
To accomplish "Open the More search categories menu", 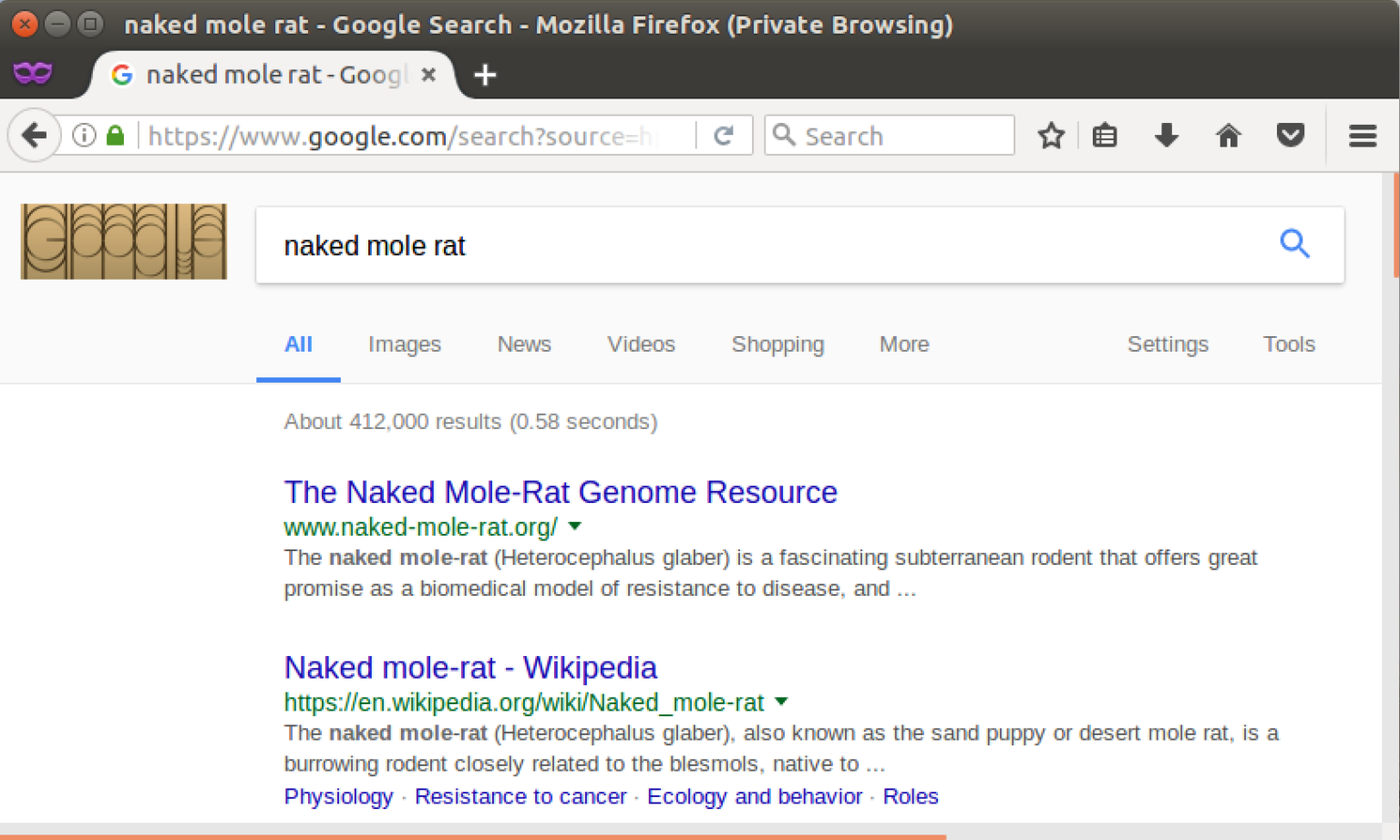I will pyautogui.click(x=903, y=344).
